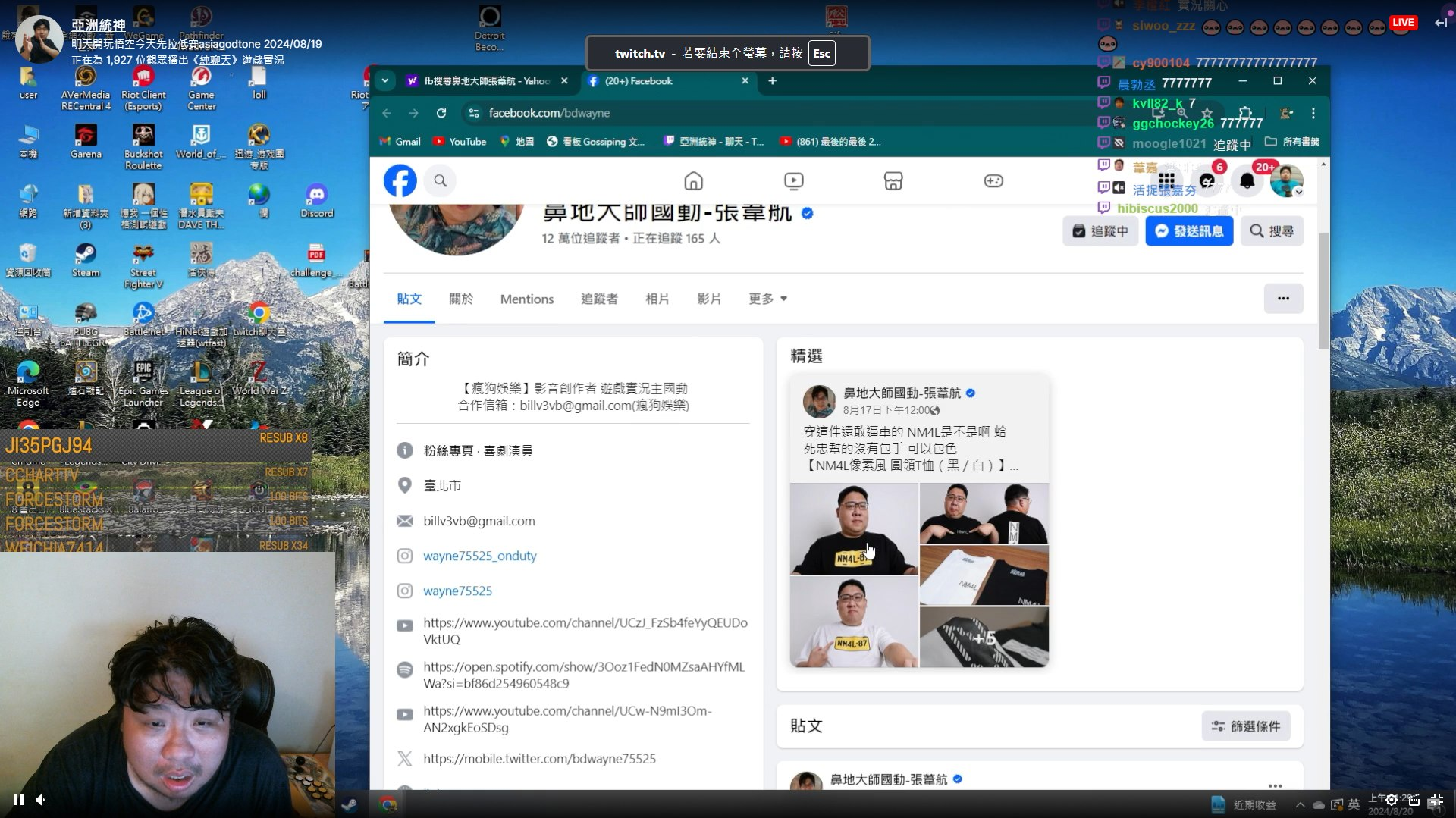
Task: Switch to the 相片 tab
Action: coord(657,299)
